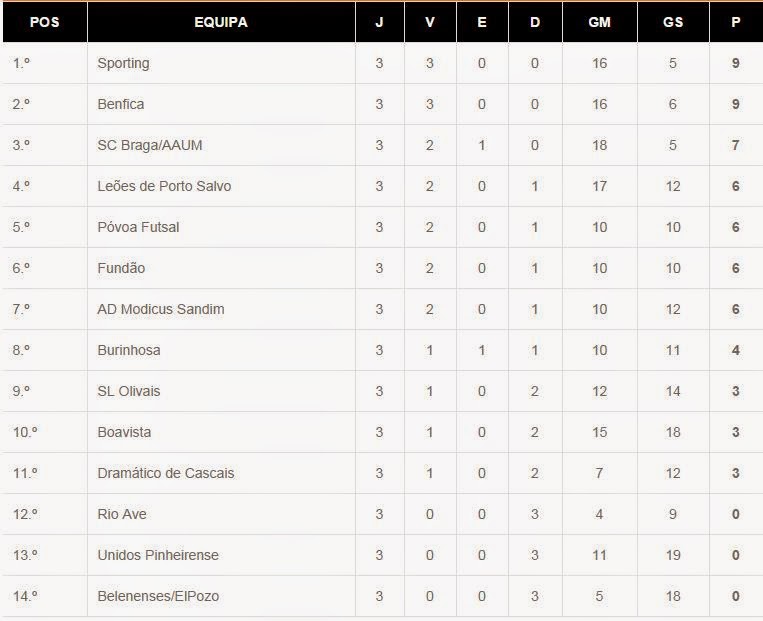Select AD Modicus Sandim team
The height and width of the screenshot is (621, 763).
(161, 309)
